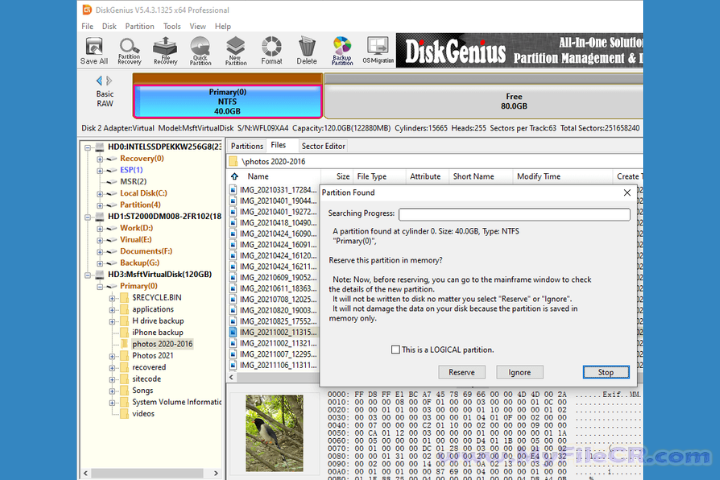Collapse the HD0 INTEL SSD disk node

click(x=87, y=147)
